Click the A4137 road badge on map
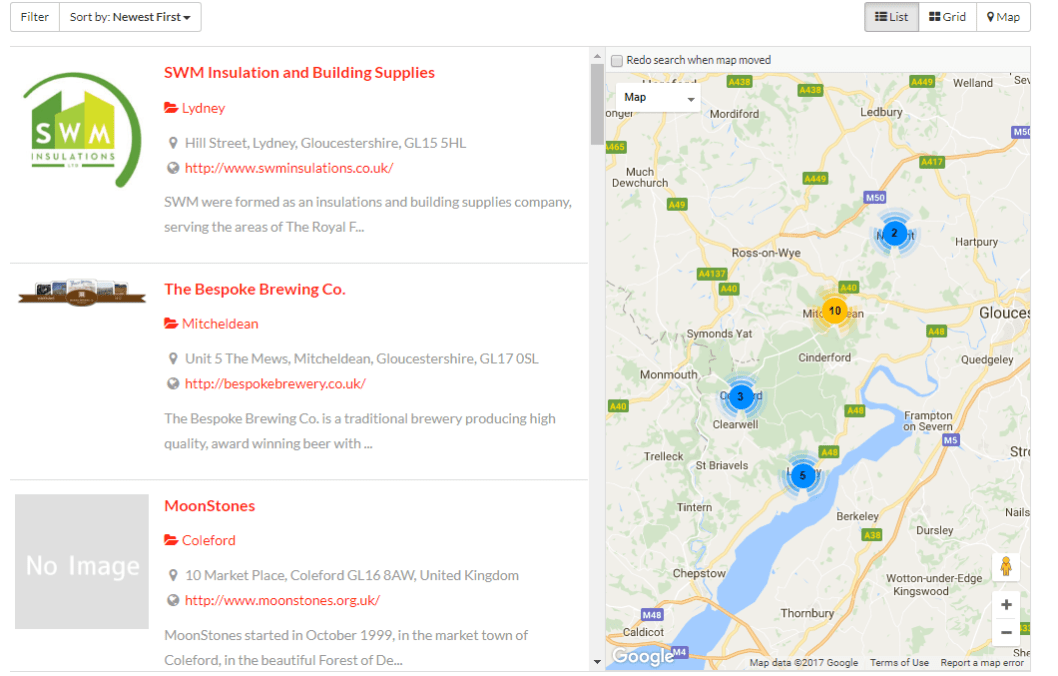The image size is (1058, 676). pos(712,274)
